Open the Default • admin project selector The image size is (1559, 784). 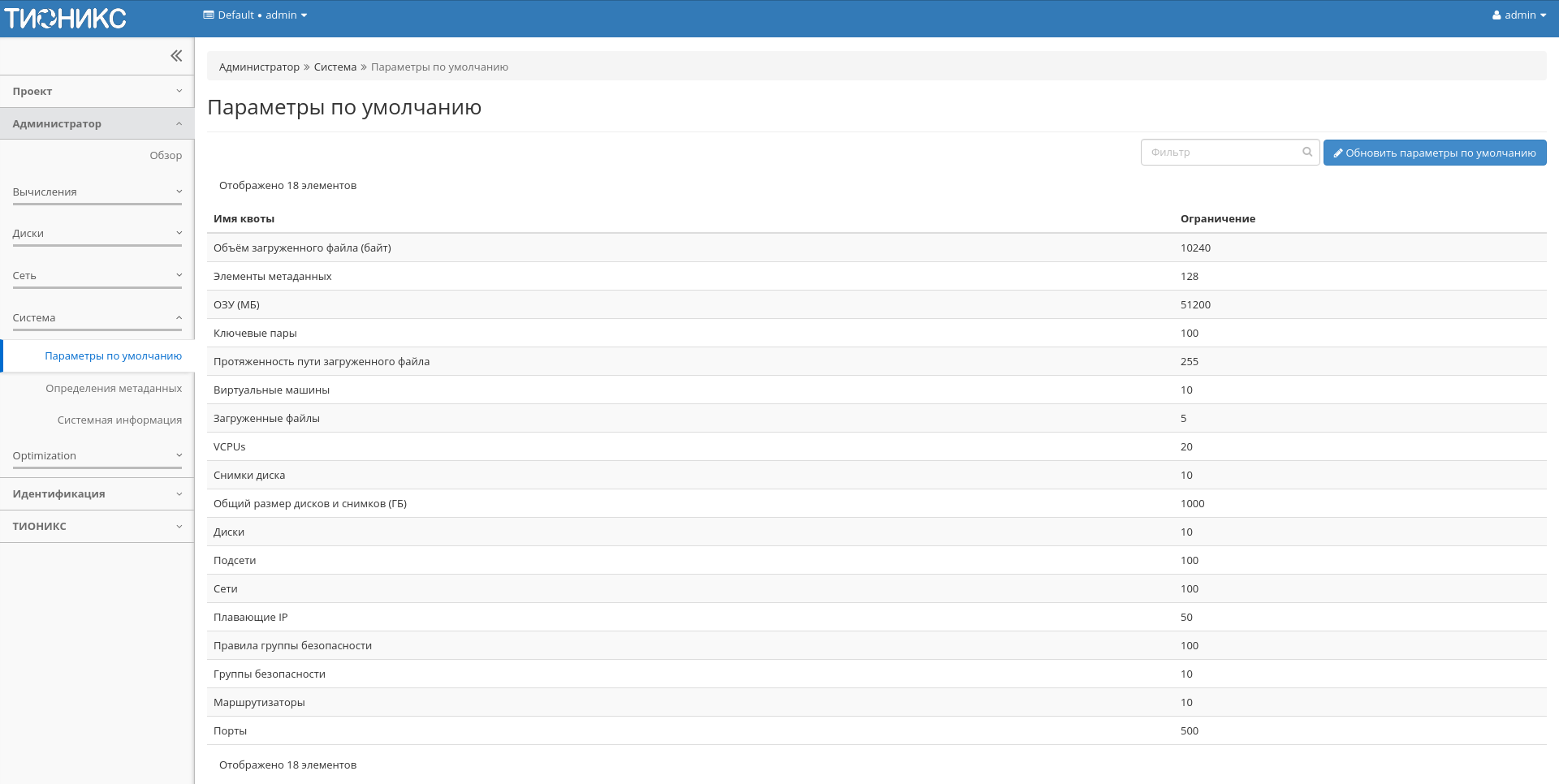[x=255, y=15]
